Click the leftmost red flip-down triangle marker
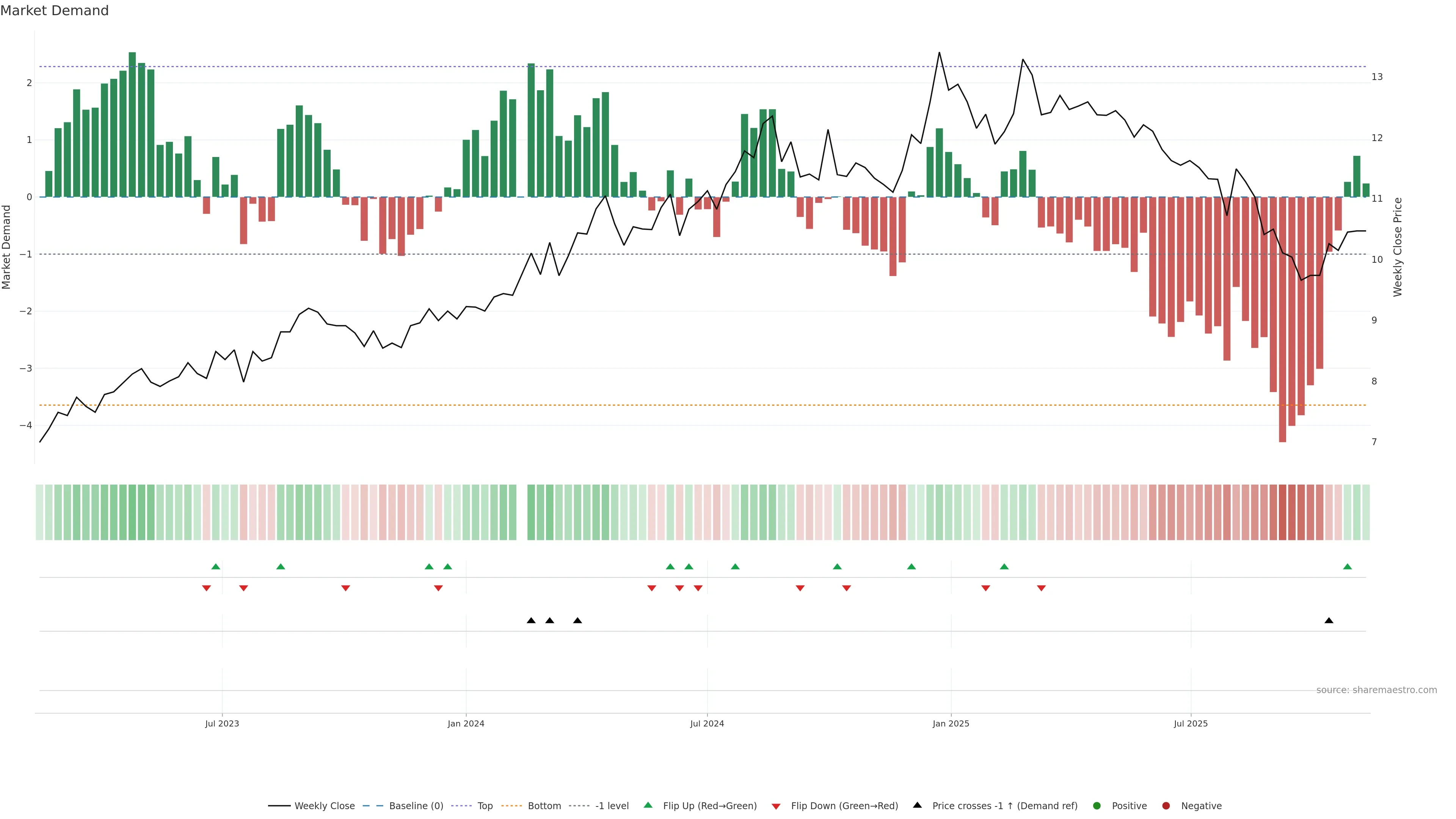Screen dimensions: 1456x819 coord(206,588)
